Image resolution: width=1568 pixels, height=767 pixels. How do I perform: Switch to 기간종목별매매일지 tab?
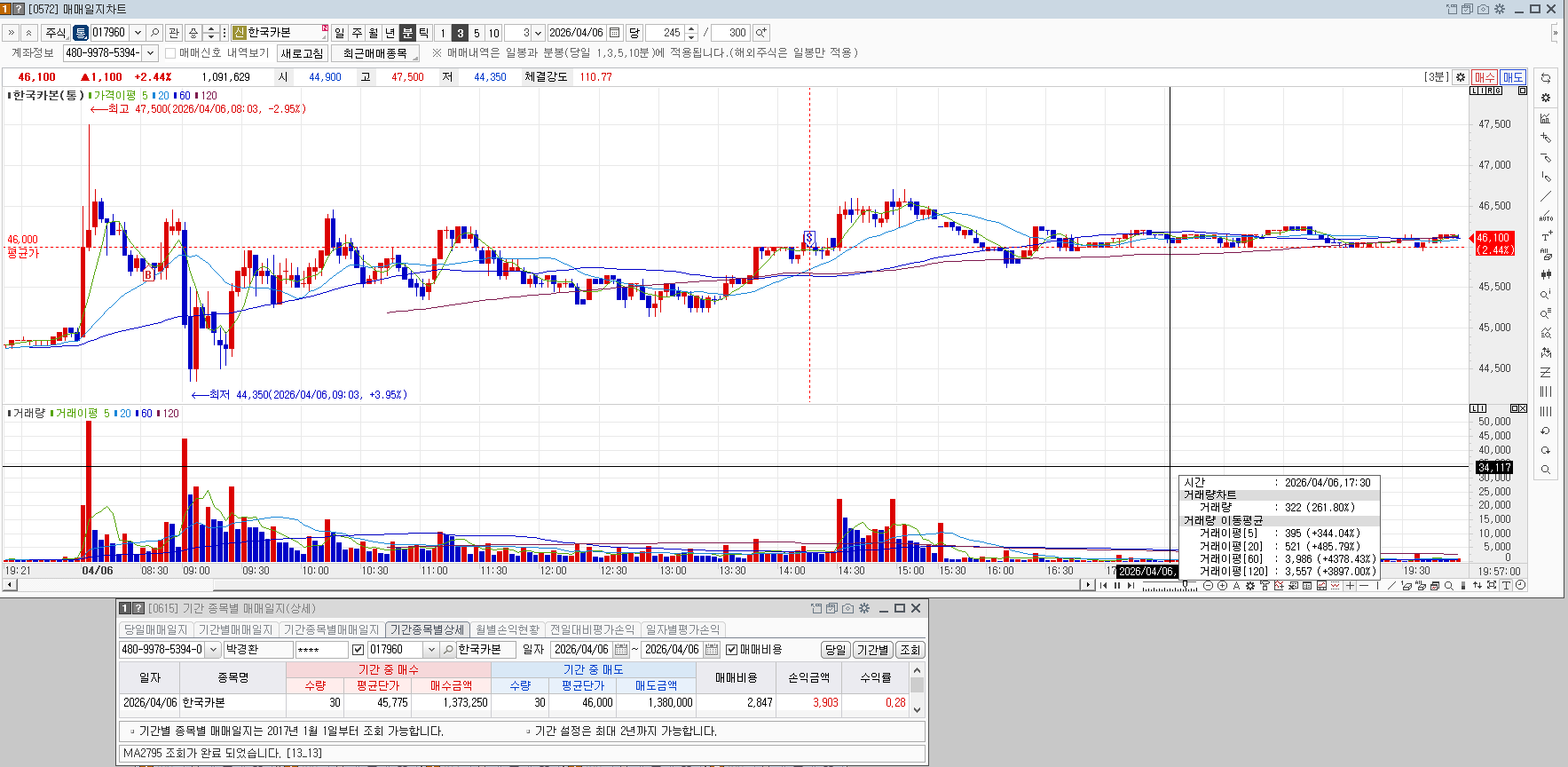(331, 629)
